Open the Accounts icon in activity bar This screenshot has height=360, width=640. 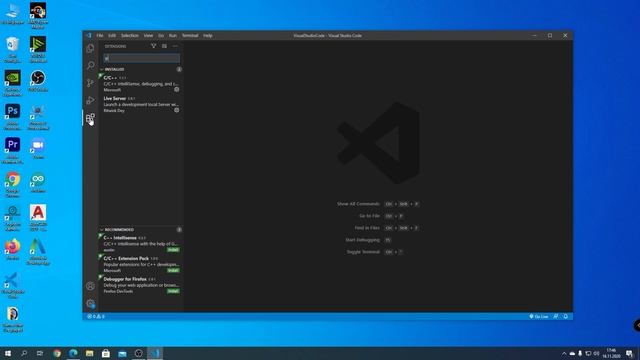coord(90,286)
